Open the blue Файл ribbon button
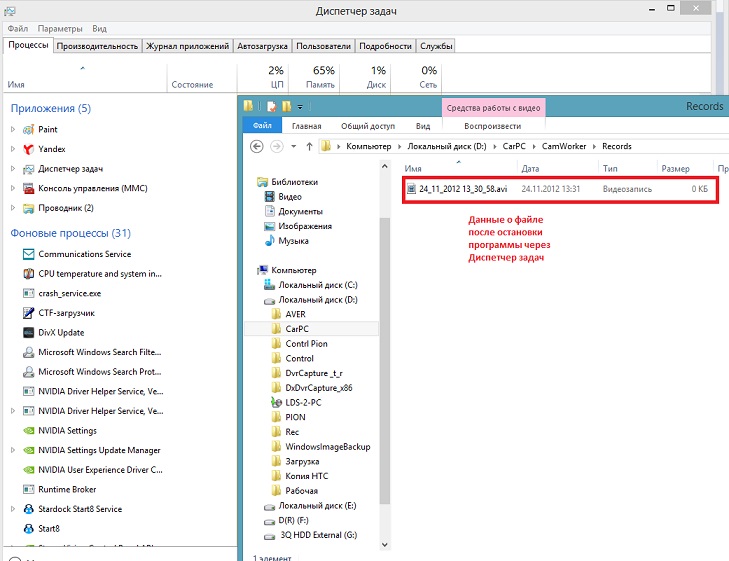The image size is (729, 561). click(x=262, y=127)
